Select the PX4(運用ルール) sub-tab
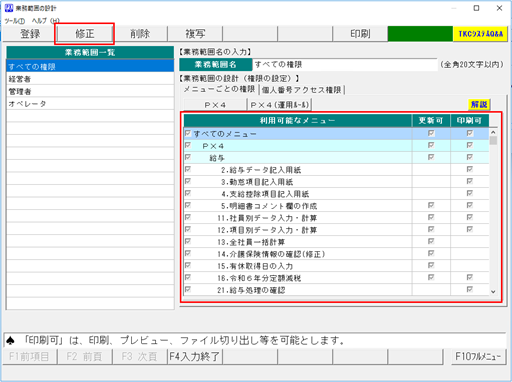 coord(280,105)
